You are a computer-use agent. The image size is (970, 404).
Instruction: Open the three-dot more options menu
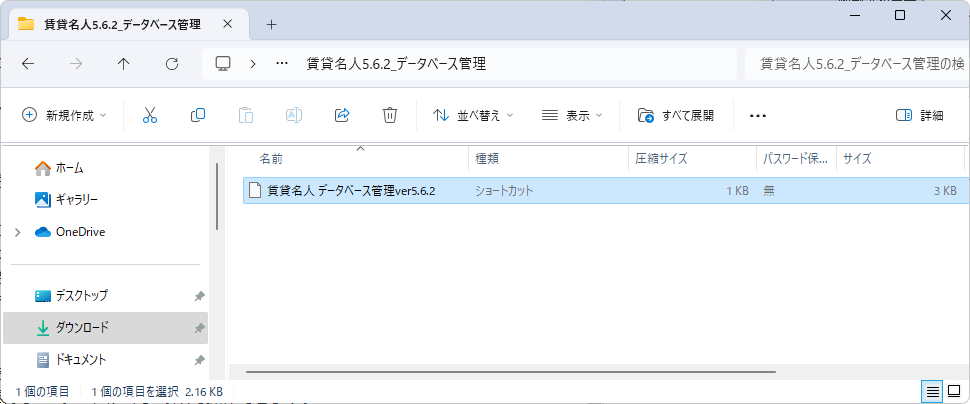click(757, 115)
